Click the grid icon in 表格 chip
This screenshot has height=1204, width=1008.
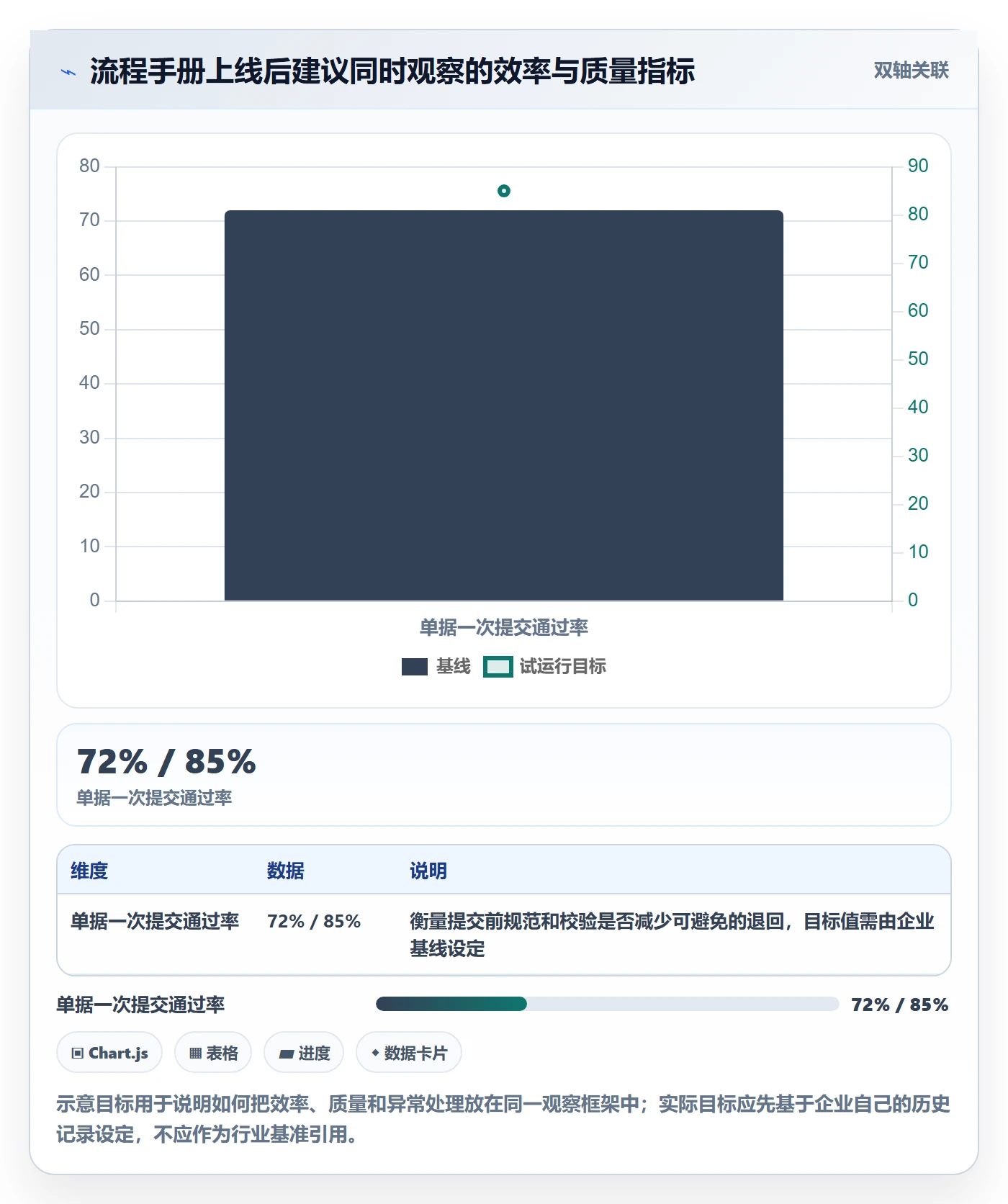point(195,1053)
